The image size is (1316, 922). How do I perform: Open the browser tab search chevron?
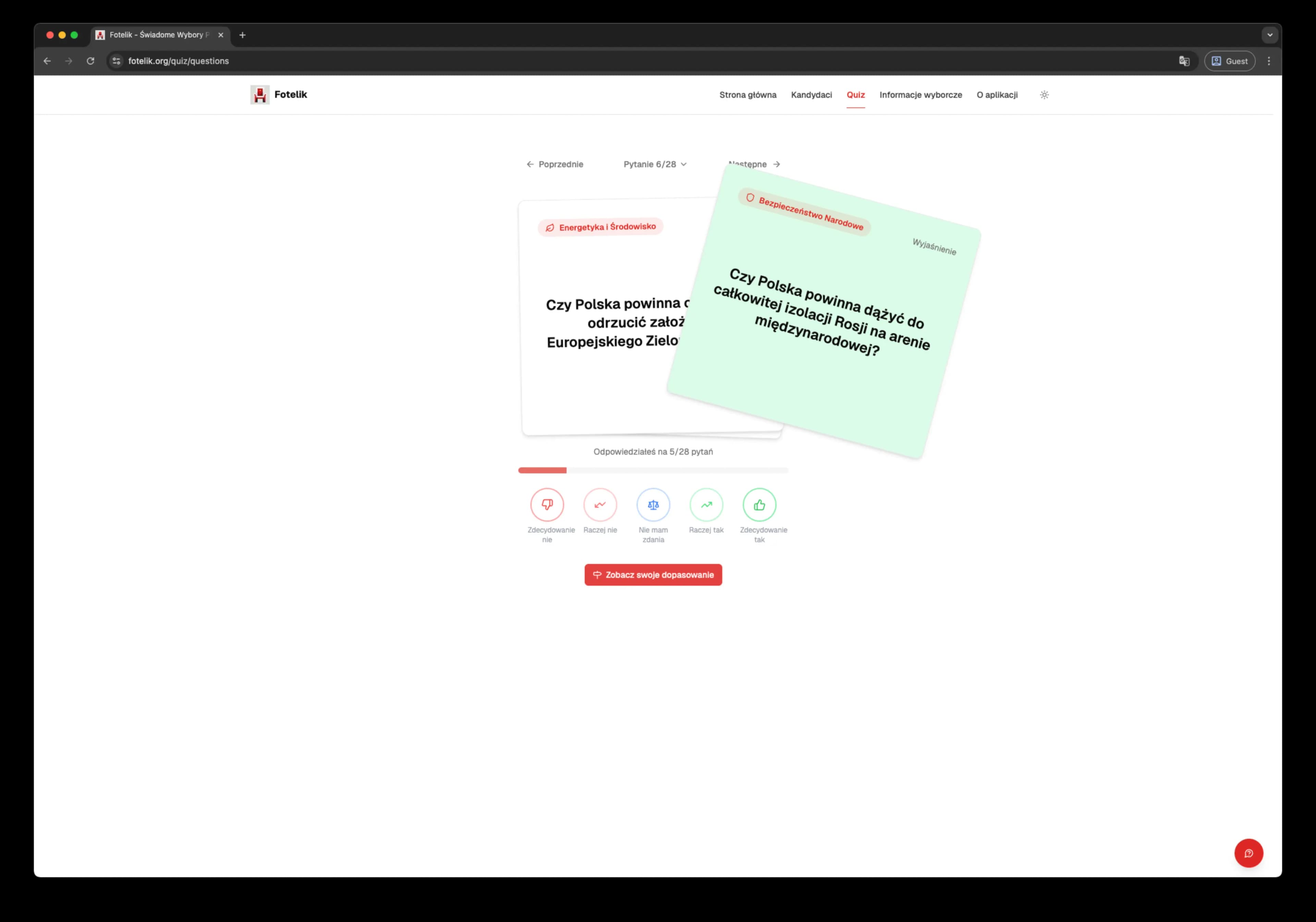point(1270,35)
